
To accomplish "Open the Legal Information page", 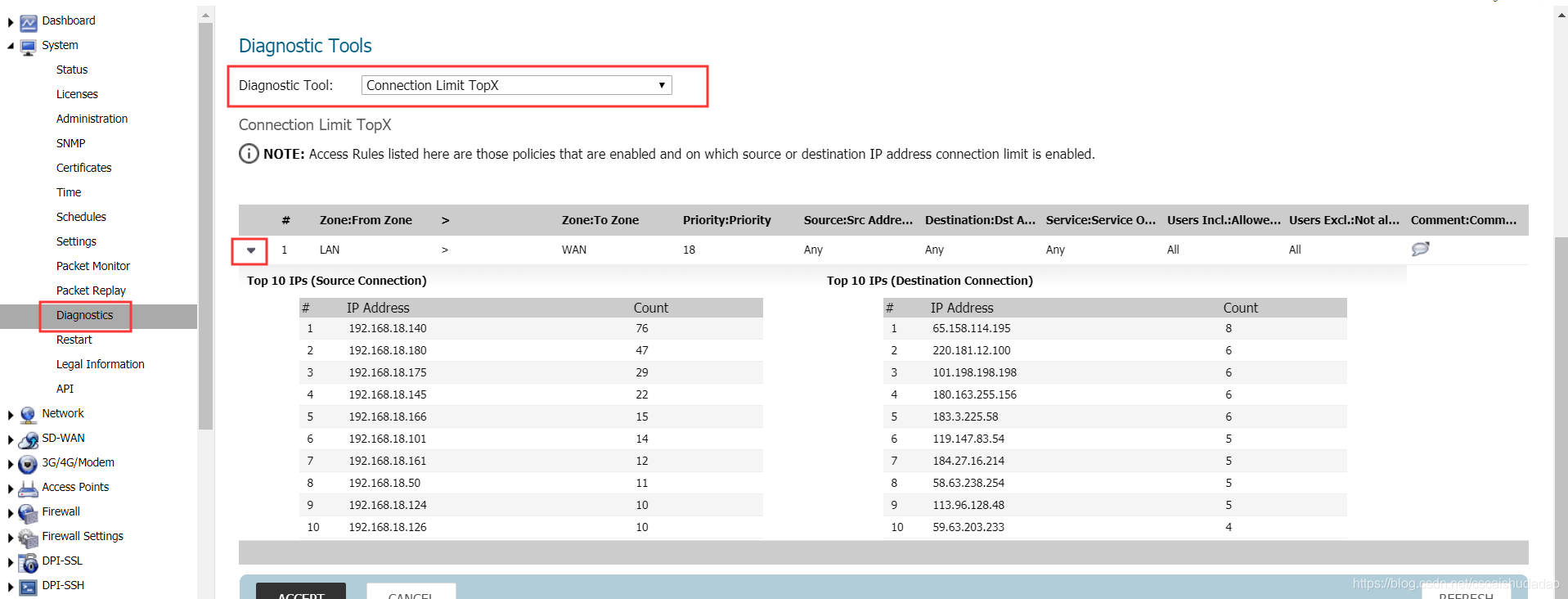I will point(100,364).
